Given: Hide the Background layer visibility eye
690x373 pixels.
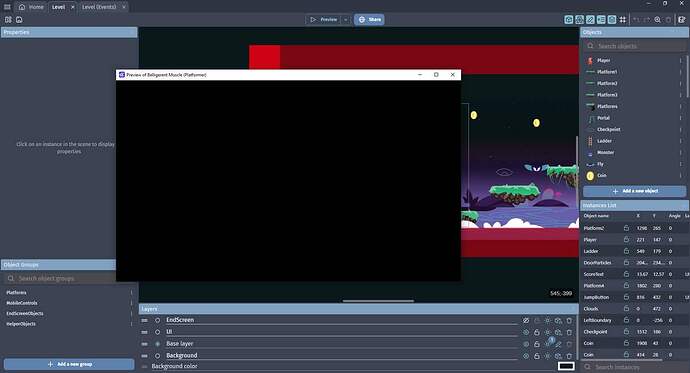Looking at the screenshot, I should pyautogui.click(x=526, y=355).
